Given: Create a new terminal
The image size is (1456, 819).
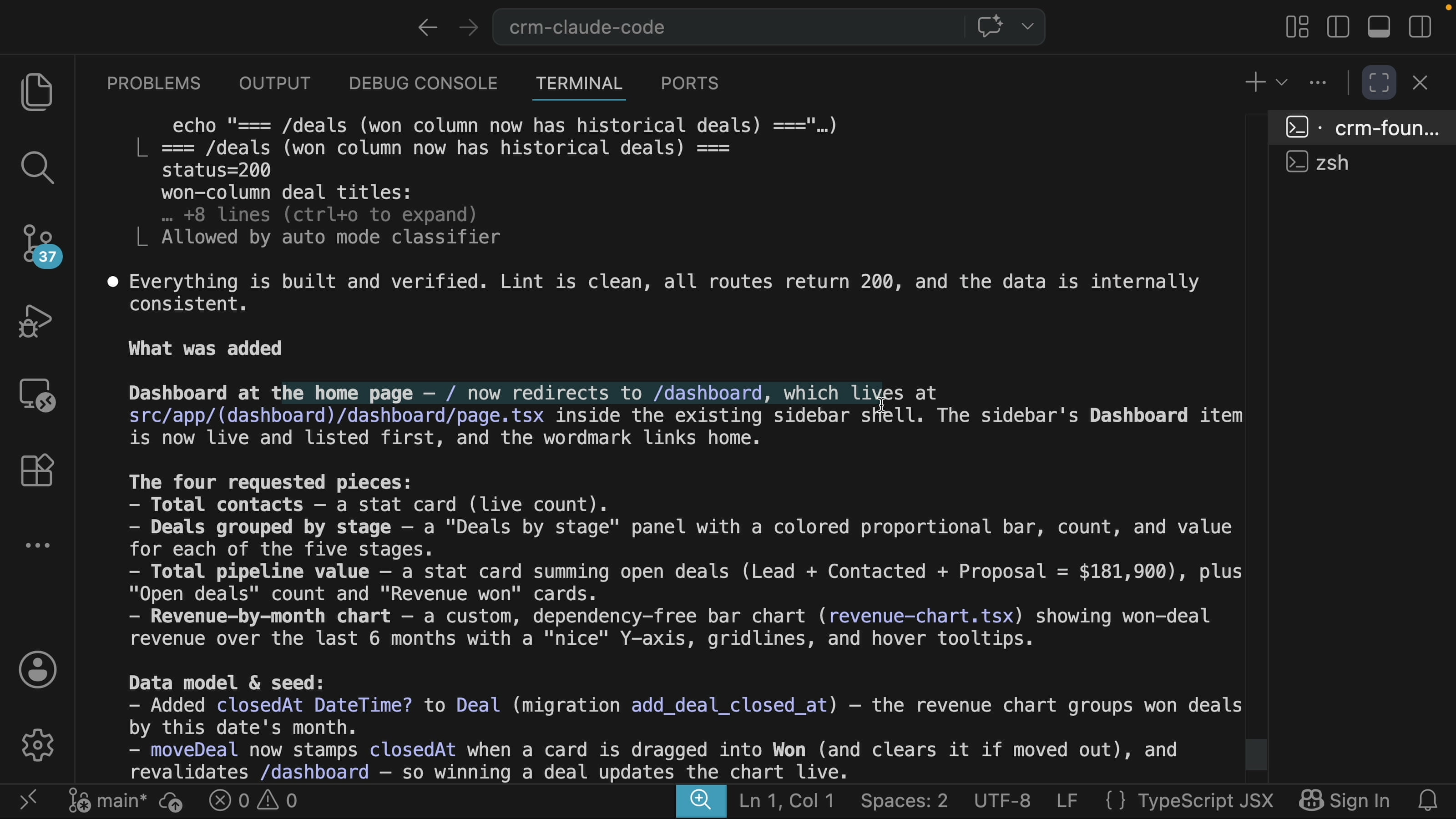Looking at the screenshot, I should [1255, 82].
